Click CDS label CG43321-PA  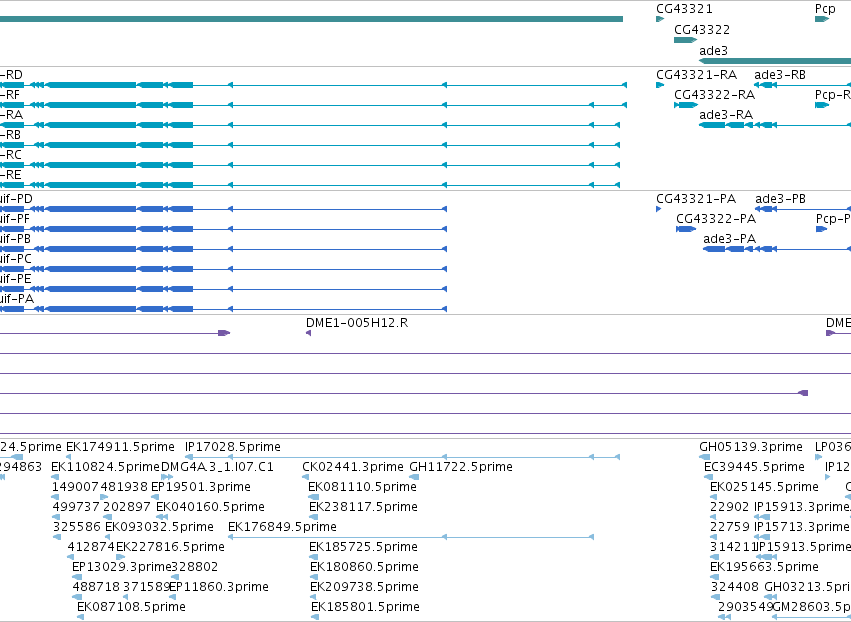point(696,199)
